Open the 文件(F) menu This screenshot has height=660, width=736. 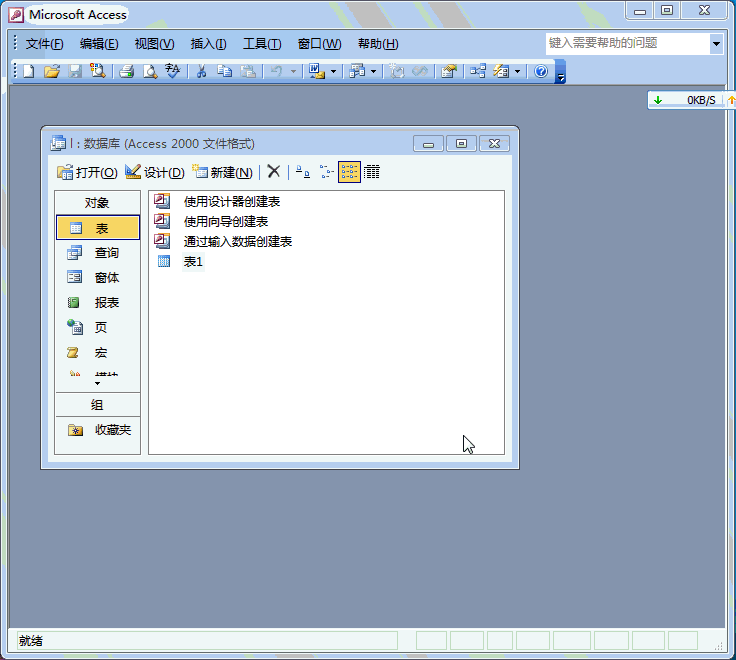44,44
